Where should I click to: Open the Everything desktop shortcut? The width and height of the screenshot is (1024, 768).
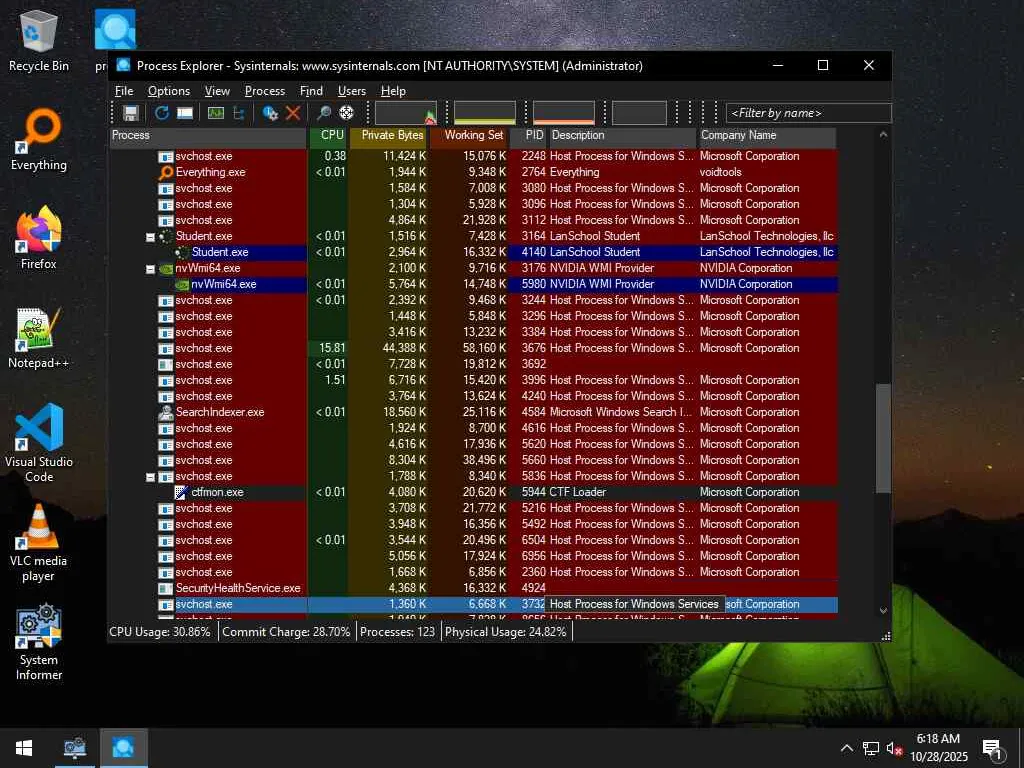(39, 140)
